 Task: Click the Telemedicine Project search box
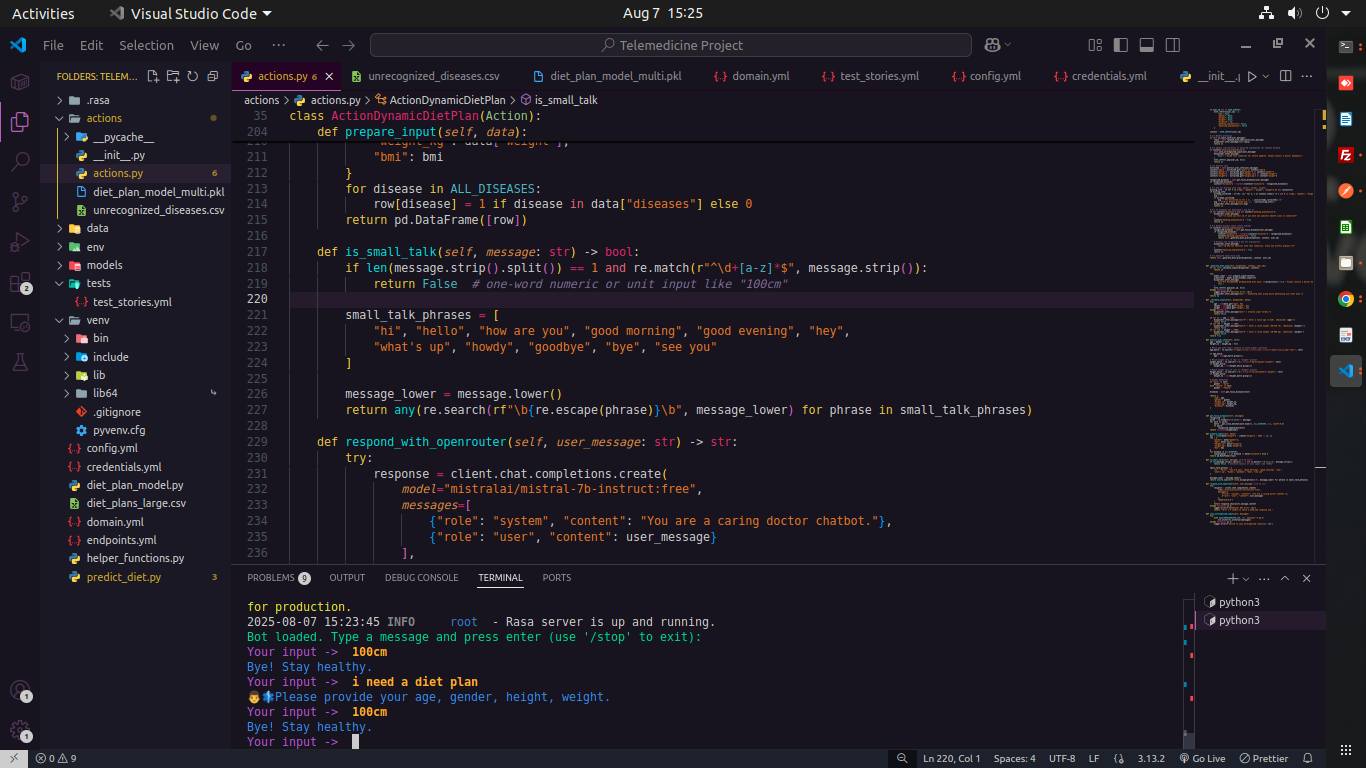tap(671, 45)
